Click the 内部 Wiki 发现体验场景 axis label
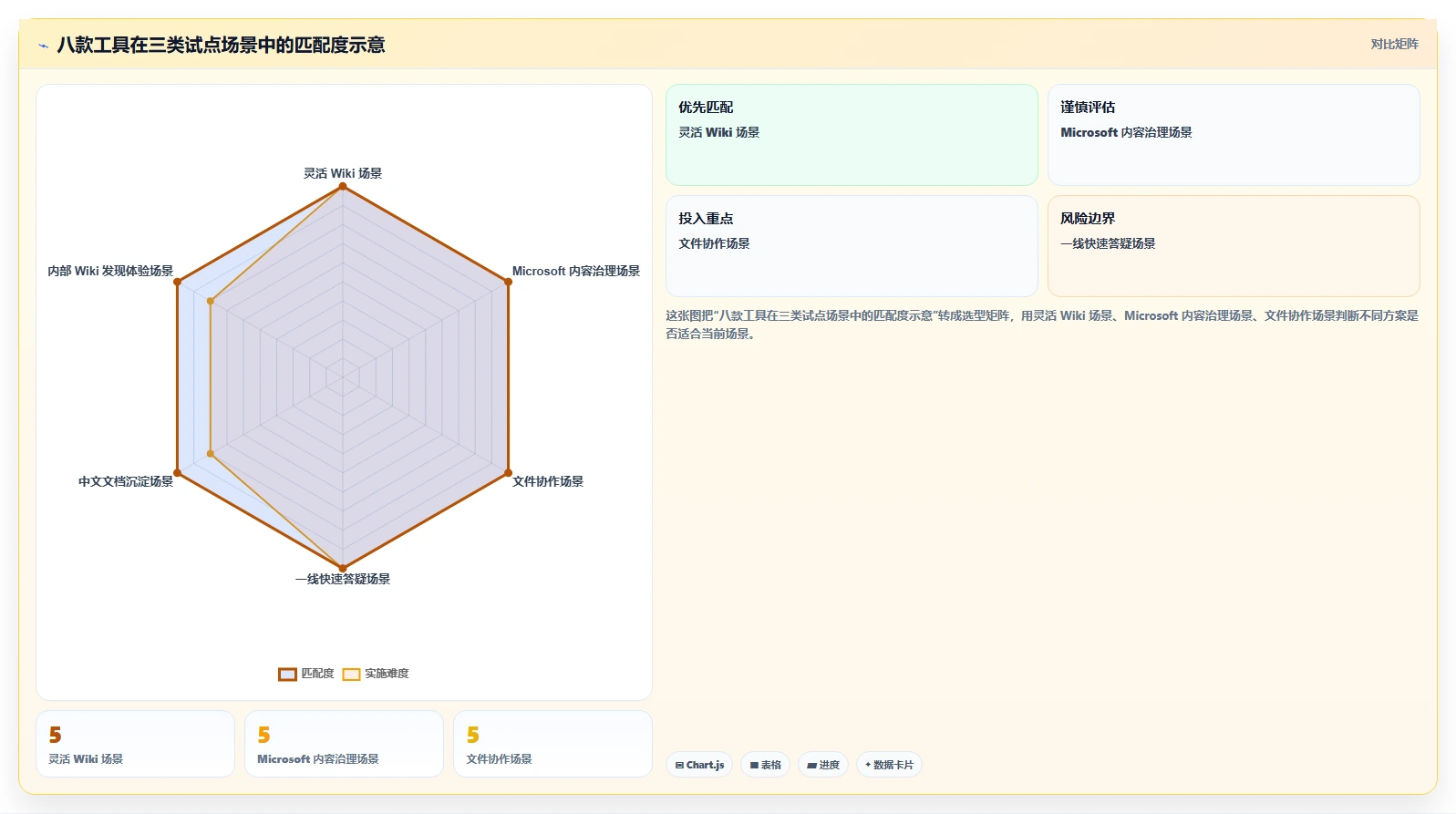This screenshot has height=814, width=1456. coord(110,271)
